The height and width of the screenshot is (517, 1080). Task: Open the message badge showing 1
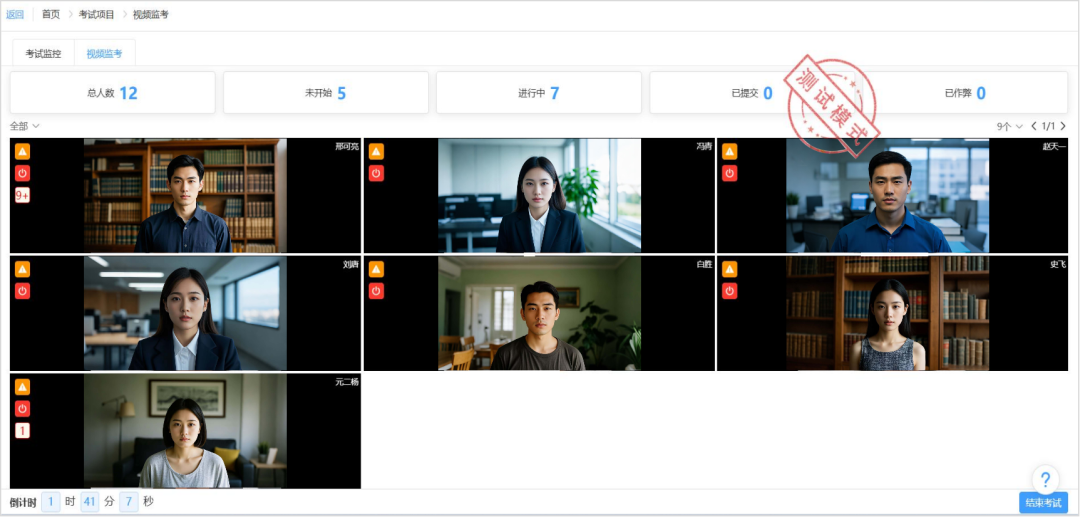point(22,430)
